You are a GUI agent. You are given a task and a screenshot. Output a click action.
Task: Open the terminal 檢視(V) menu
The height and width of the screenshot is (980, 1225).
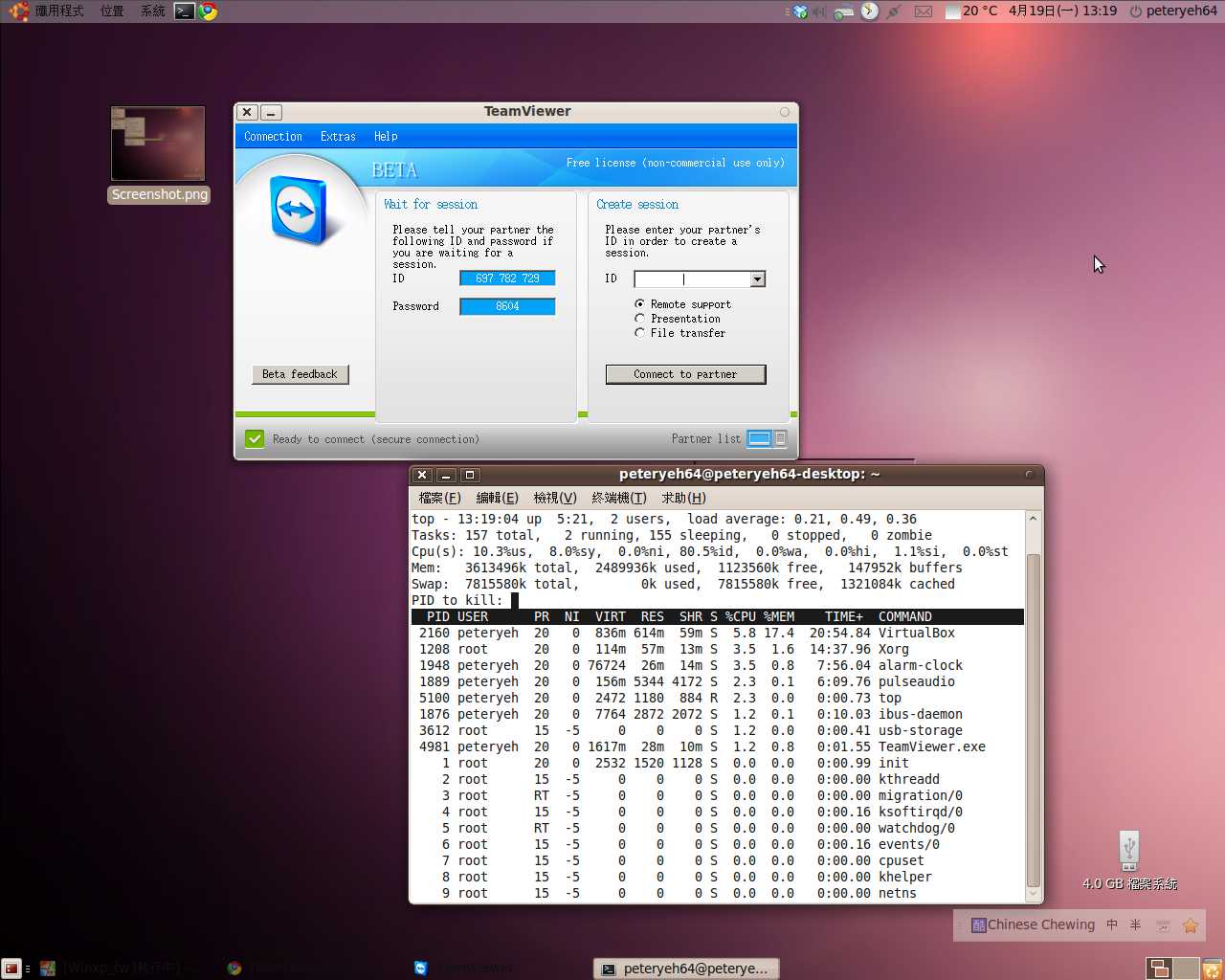click(x=555, y=498)
